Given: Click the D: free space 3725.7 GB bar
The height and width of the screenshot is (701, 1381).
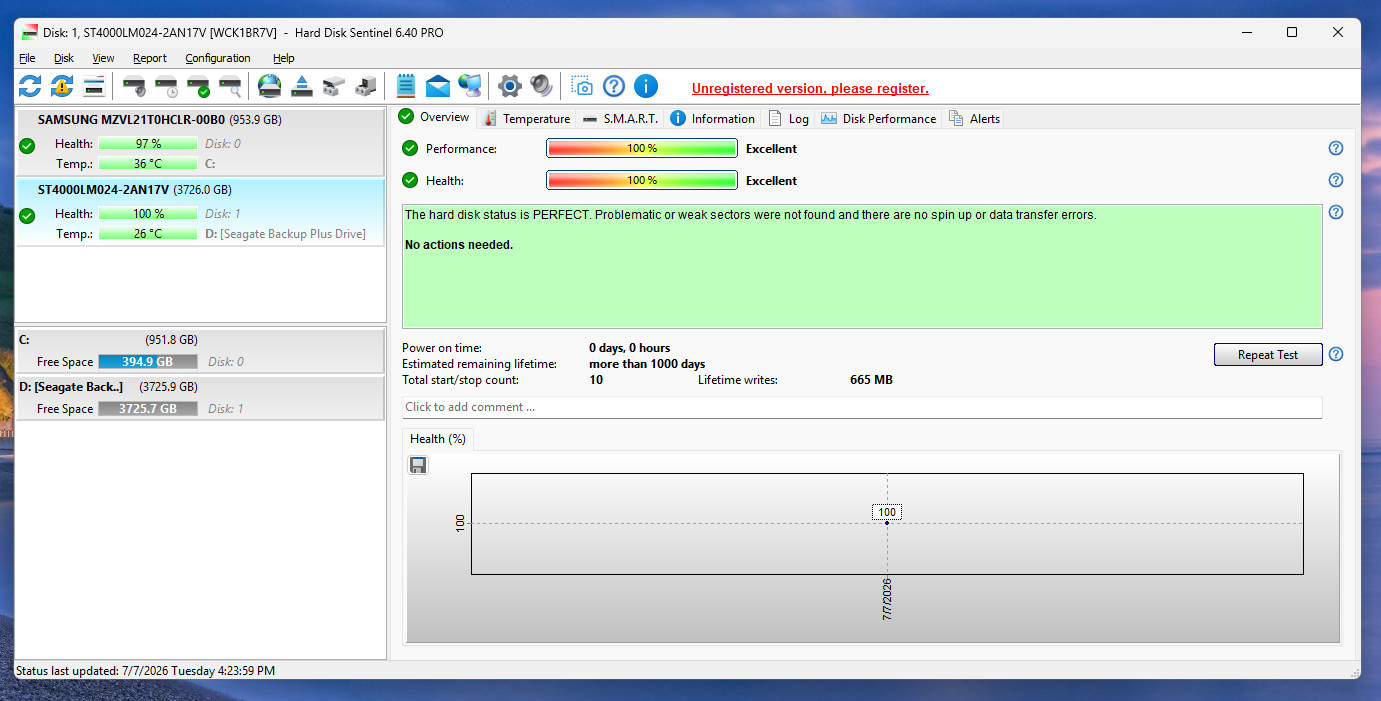Looking at the screenshot, I should tap(148, 409).
